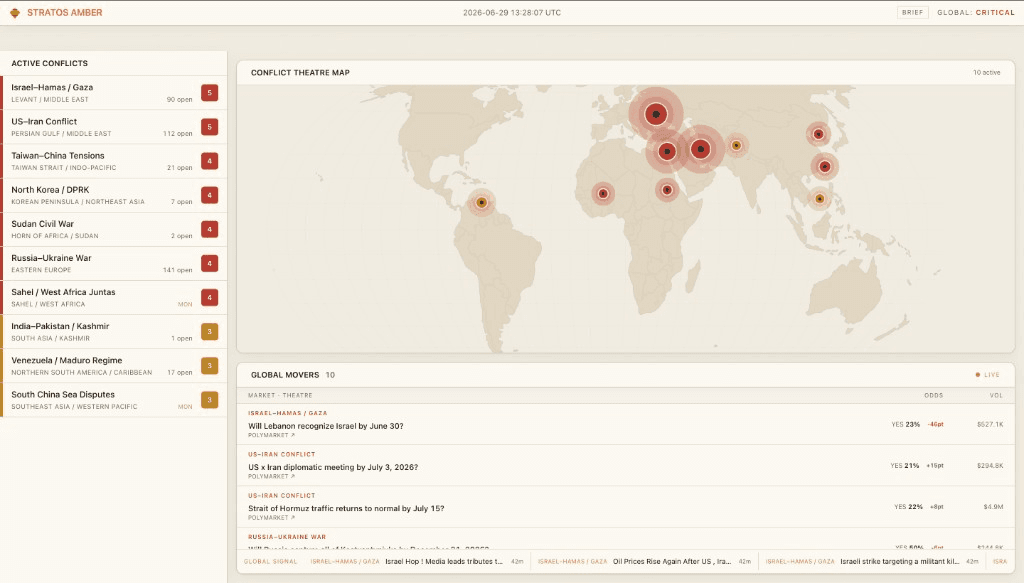
Task: Select the Sahel West Africa marker on the map
Action: pos(603,193)
